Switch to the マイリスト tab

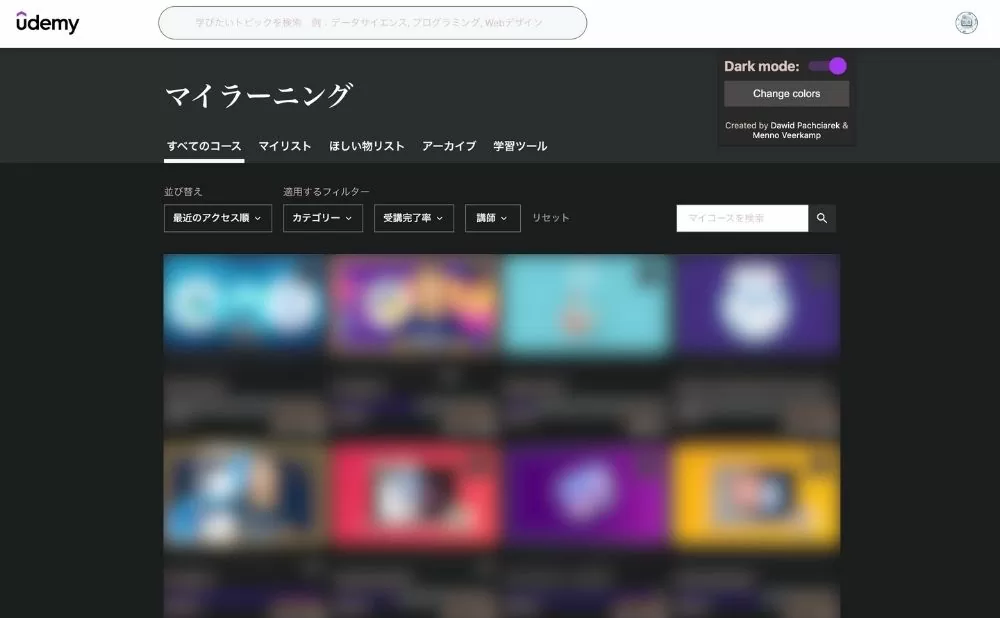click(285, 146)
